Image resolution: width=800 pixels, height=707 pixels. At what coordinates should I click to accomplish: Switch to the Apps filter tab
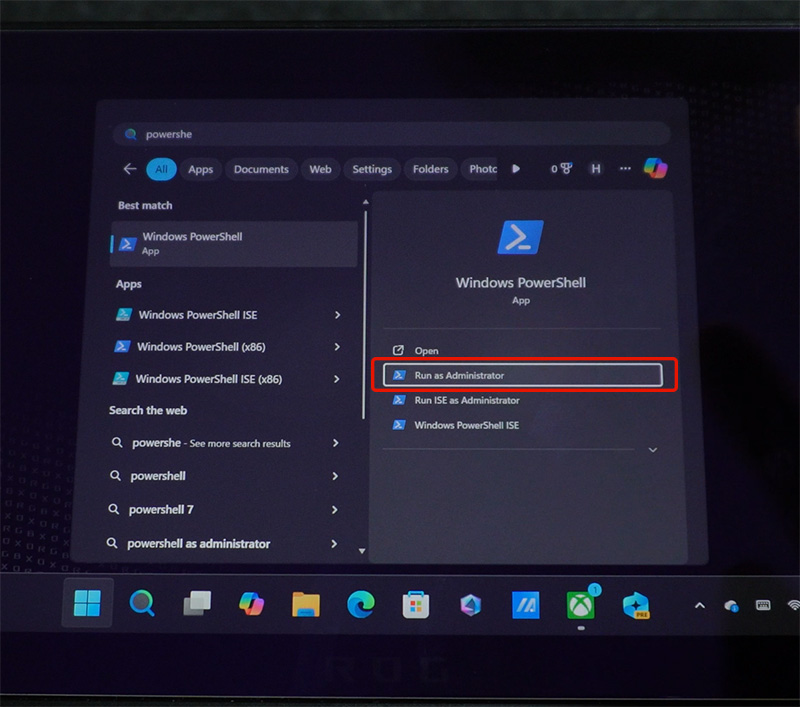(201, 169)
